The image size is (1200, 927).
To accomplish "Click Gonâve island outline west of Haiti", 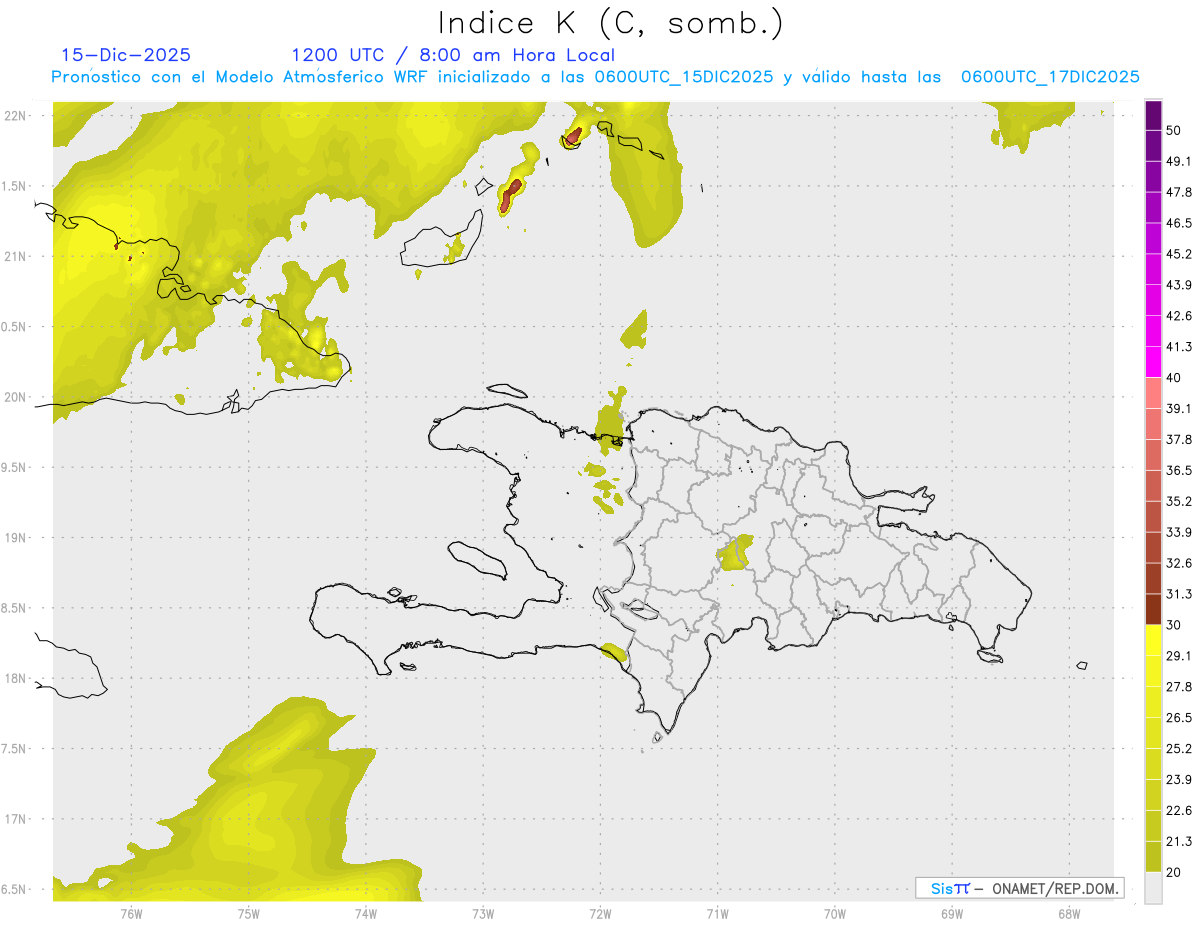I will click(477, 559).
